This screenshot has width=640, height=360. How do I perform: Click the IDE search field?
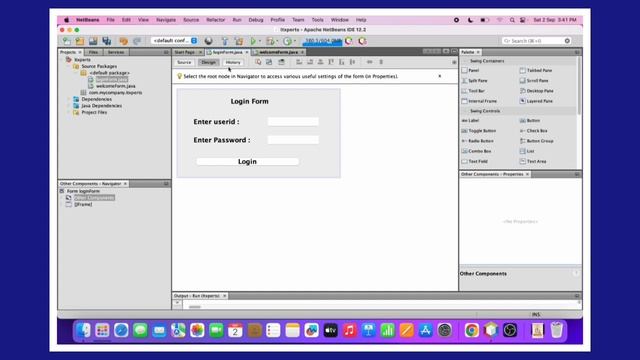click(536, 41)
